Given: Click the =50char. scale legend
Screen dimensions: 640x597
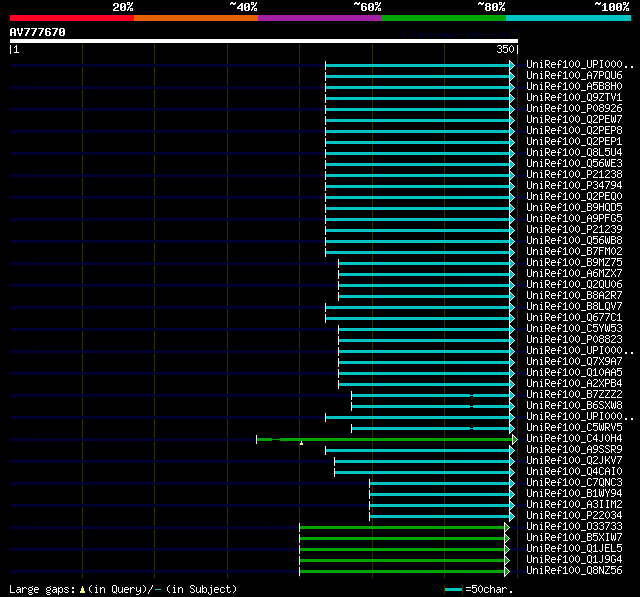Looking at the screenshot, I should [478, 589].
